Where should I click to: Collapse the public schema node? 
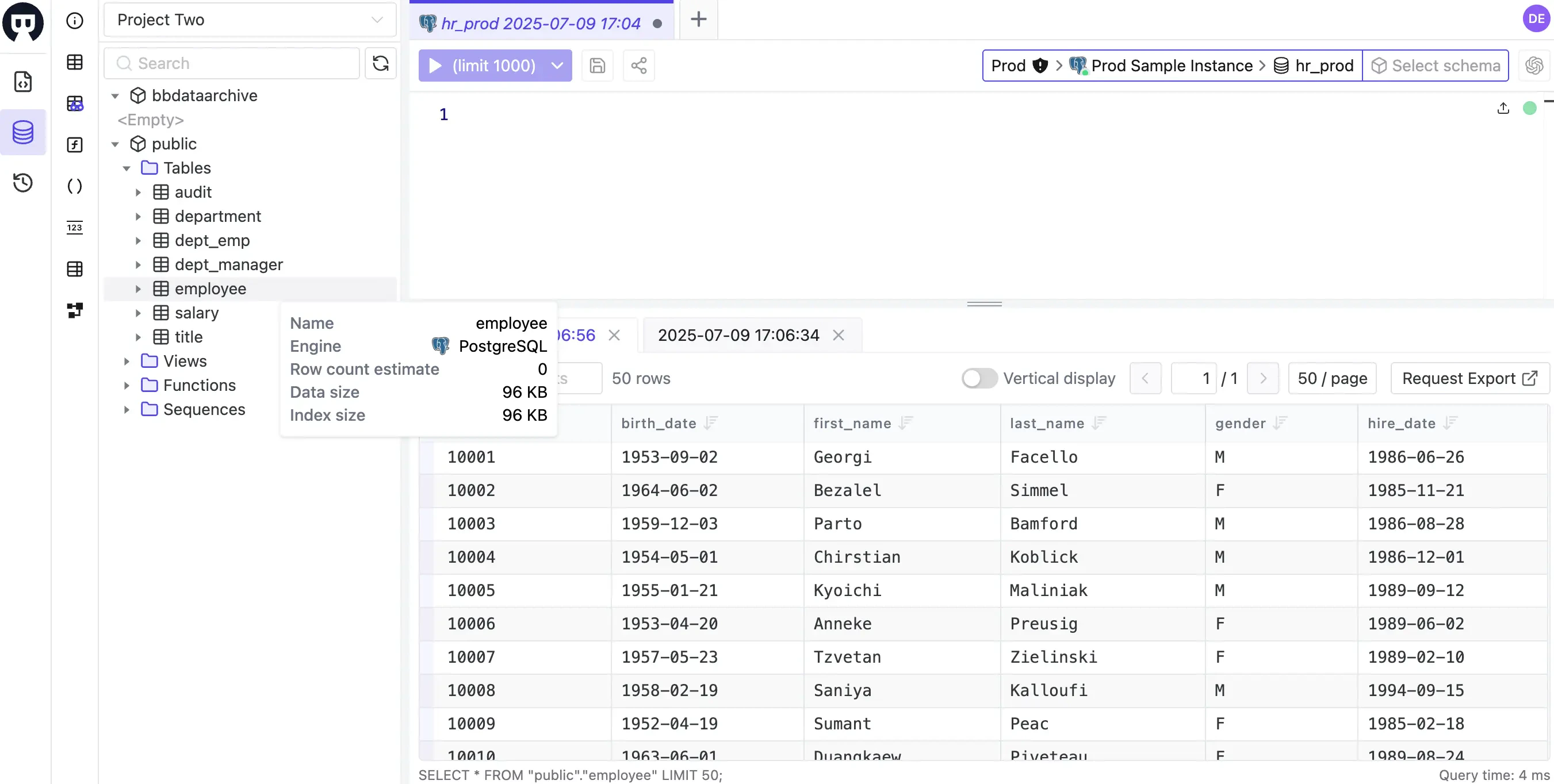114,144
